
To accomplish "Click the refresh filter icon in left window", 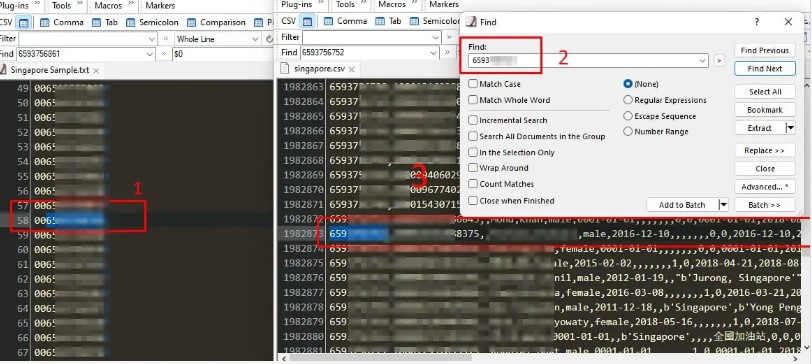I will [x=269, y=39].
